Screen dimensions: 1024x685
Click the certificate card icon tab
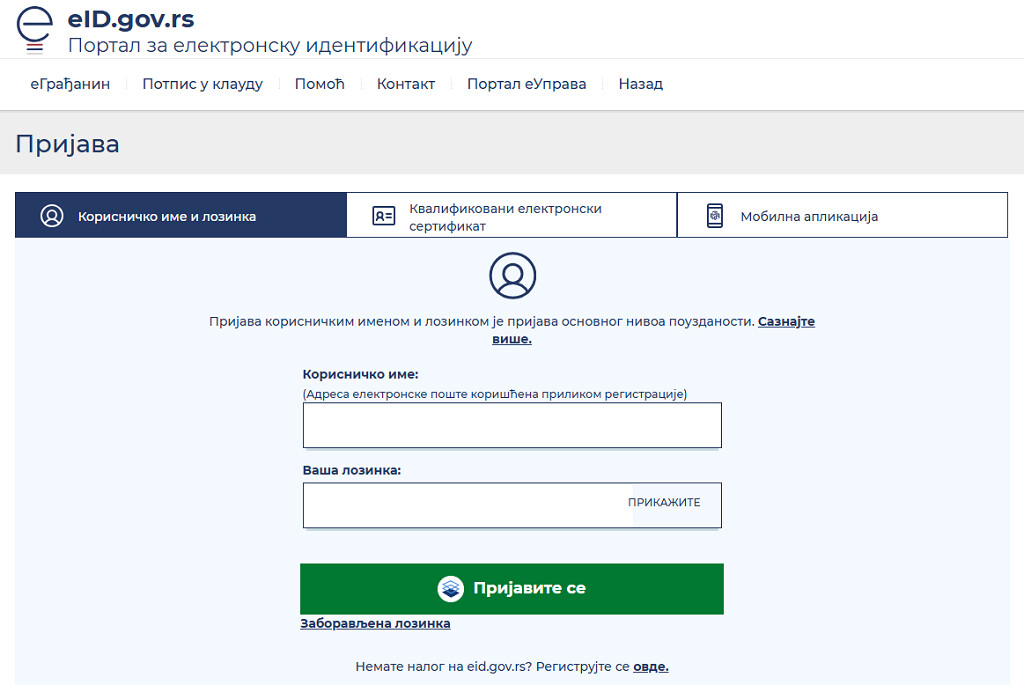[383, 216]
